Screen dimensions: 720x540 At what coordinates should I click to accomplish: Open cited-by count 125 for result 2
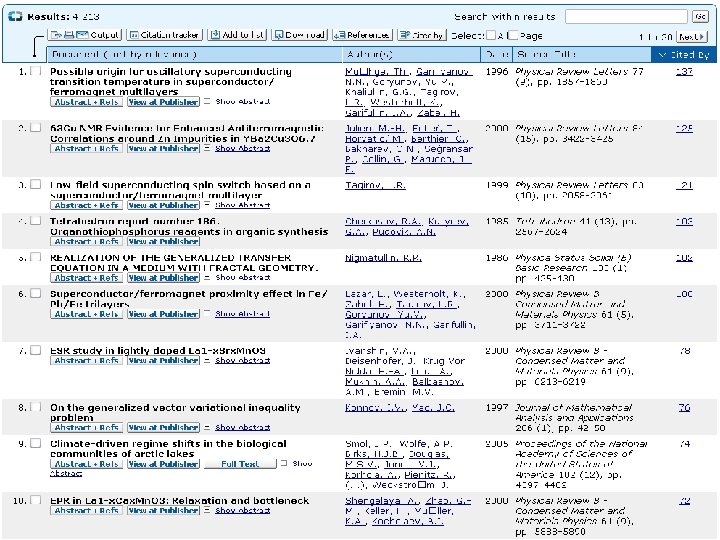(x=684, y=128)
